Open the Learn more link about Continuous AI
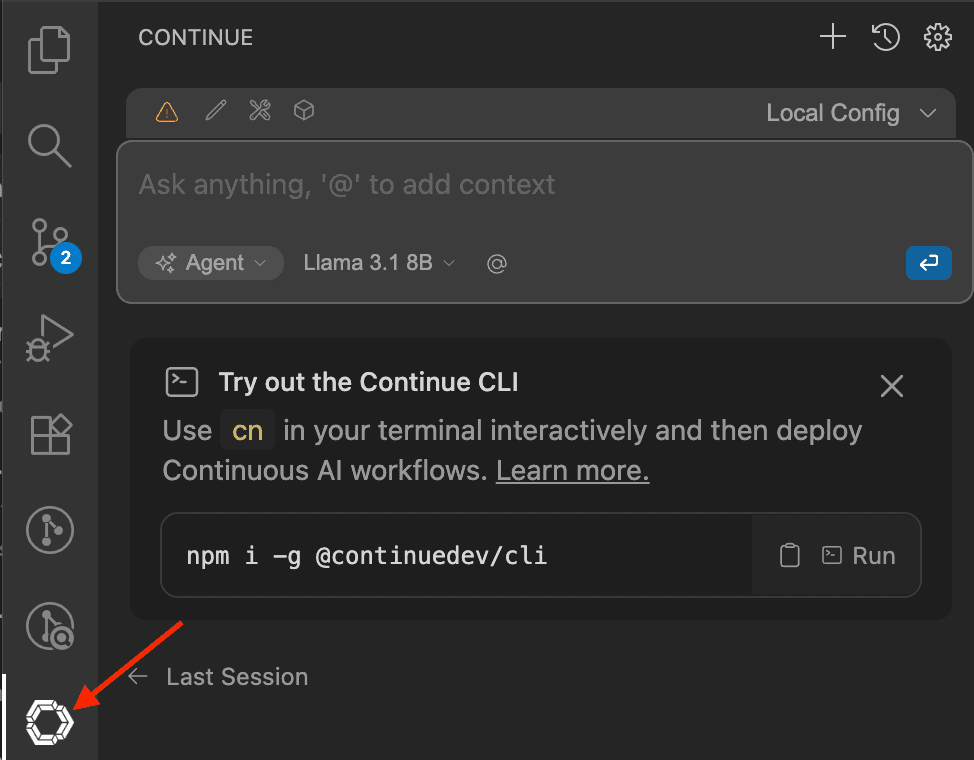Image resolution: width=974 pixels, height=760 pixels. click(x=572, y=470)
